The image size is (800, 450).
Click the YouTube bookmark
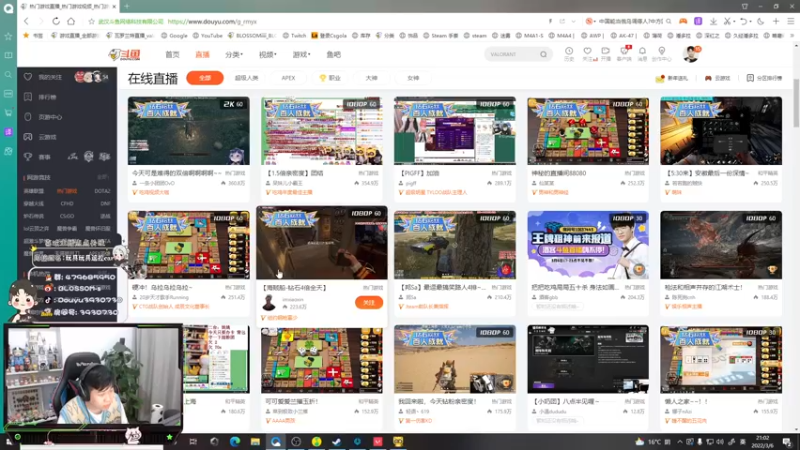tap(208, 36)
